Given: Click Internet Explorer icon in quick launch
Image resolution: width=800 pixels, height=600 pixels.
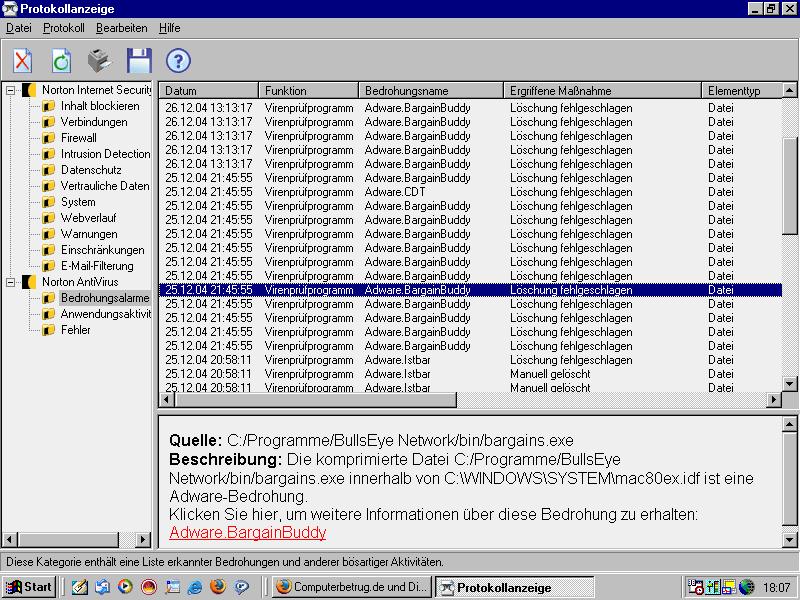Looking at the screenshot, I should 195,587.
